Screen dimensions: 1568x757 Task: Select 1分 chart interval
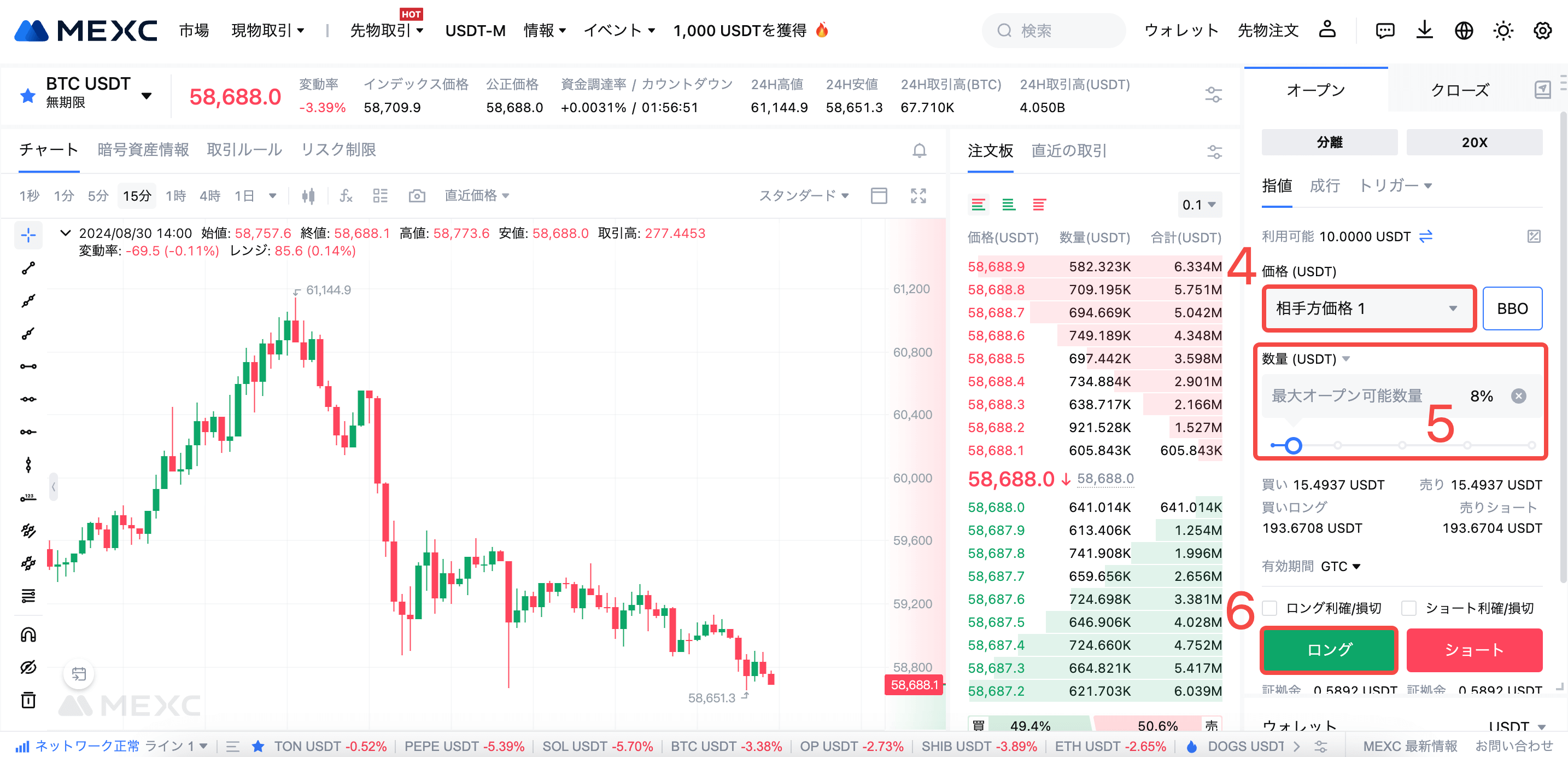[x=64, y=195]
